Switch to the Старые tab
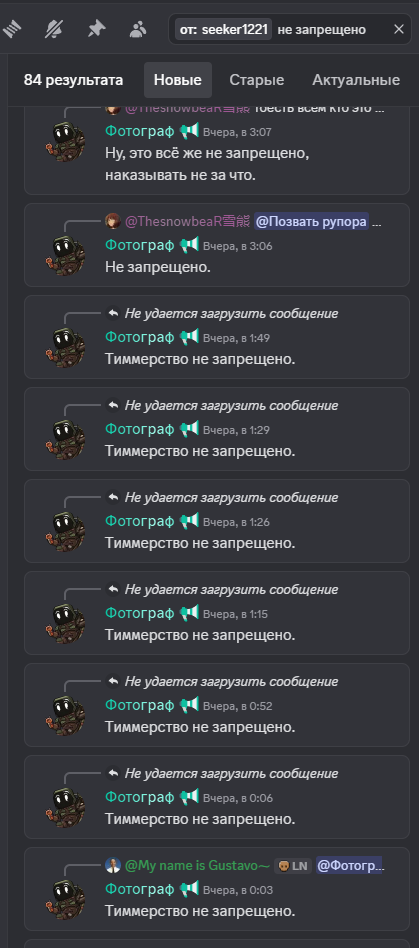 (257, 80)
